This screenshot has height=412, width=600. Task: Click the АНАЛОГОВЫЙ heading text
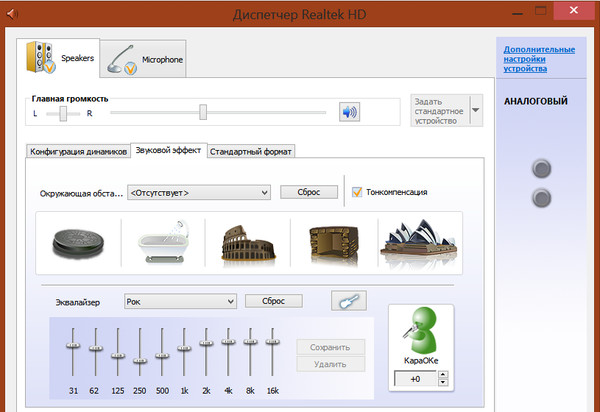tap(536, 101)
